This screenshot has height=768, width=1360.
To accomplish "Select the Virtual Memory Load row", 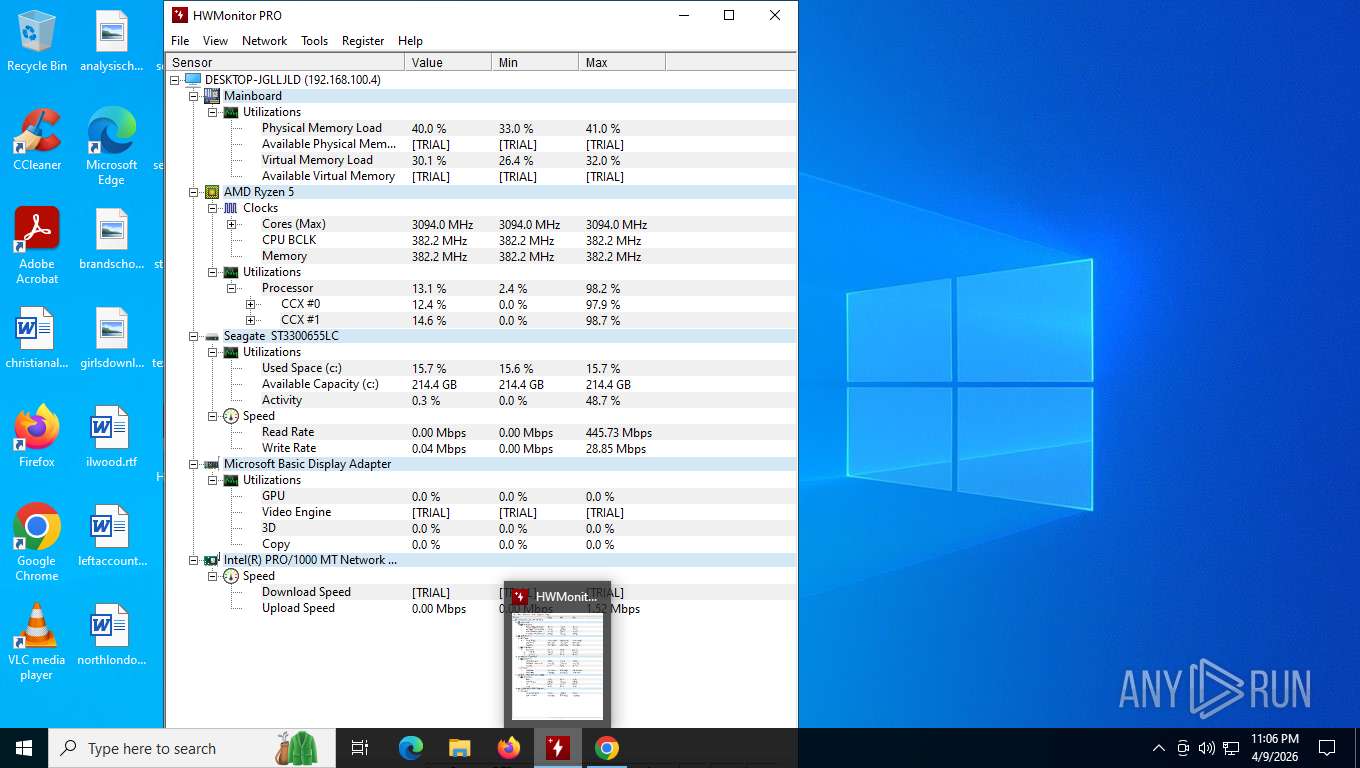I will point(481,160).
